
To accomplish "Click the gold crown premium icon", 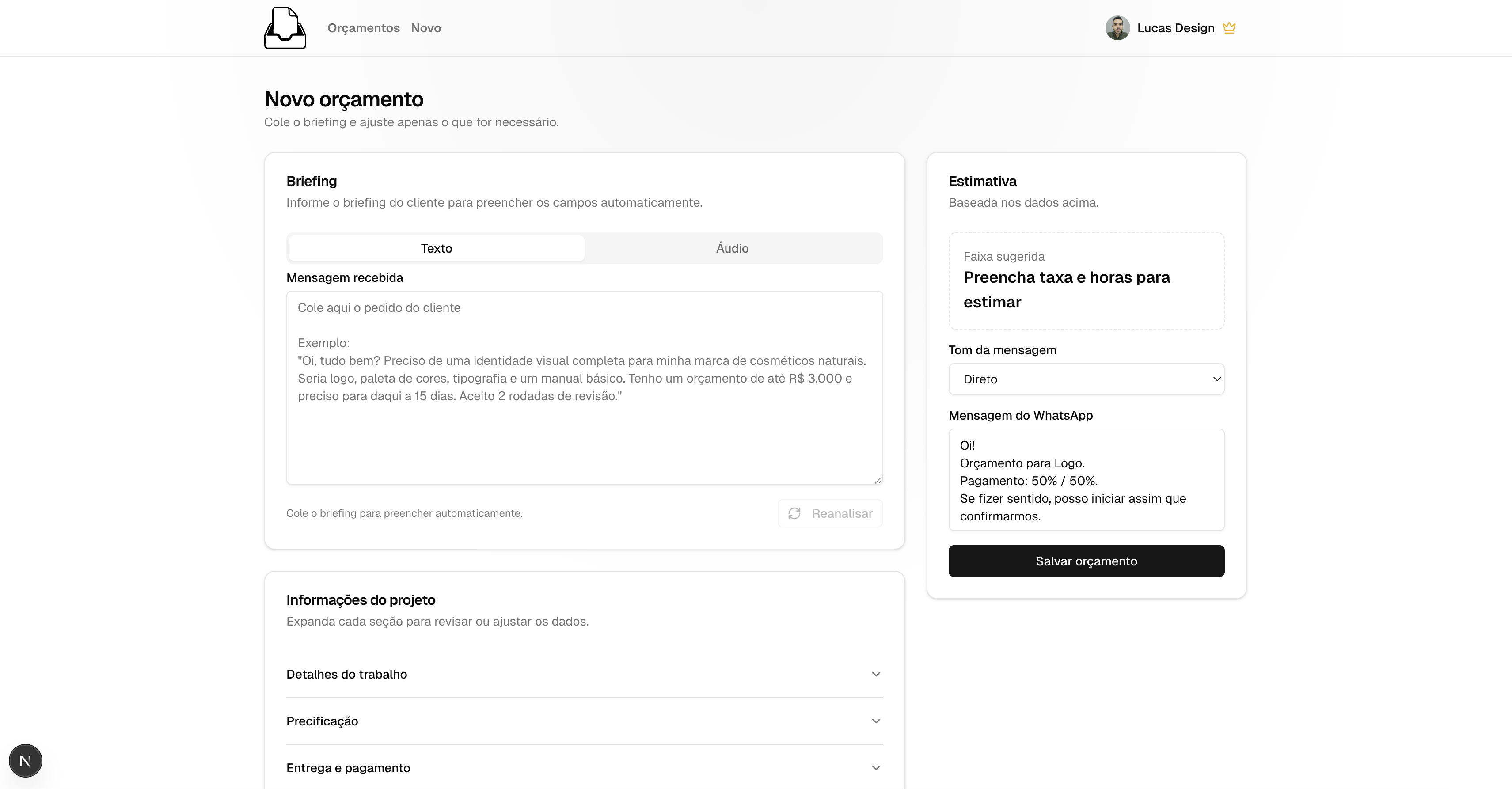I will 1229,28.
